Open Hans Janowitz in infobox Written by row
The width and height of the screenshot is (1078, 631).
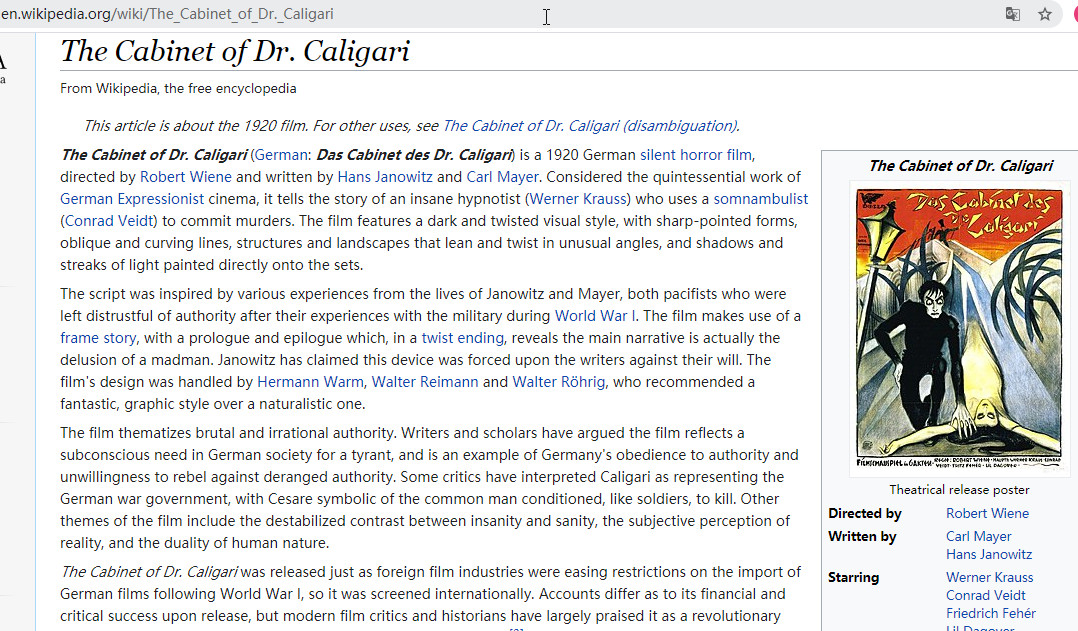[989, 554]
